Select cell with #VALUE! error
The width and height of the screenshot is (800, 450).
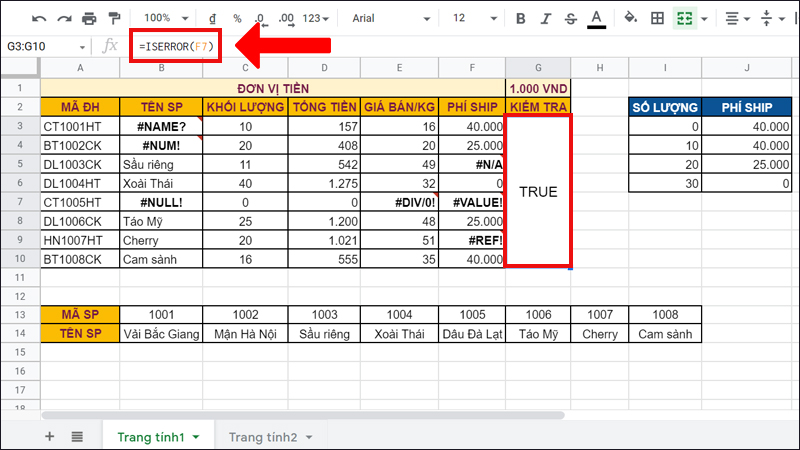pyautogui.click(x=472, y=202)
